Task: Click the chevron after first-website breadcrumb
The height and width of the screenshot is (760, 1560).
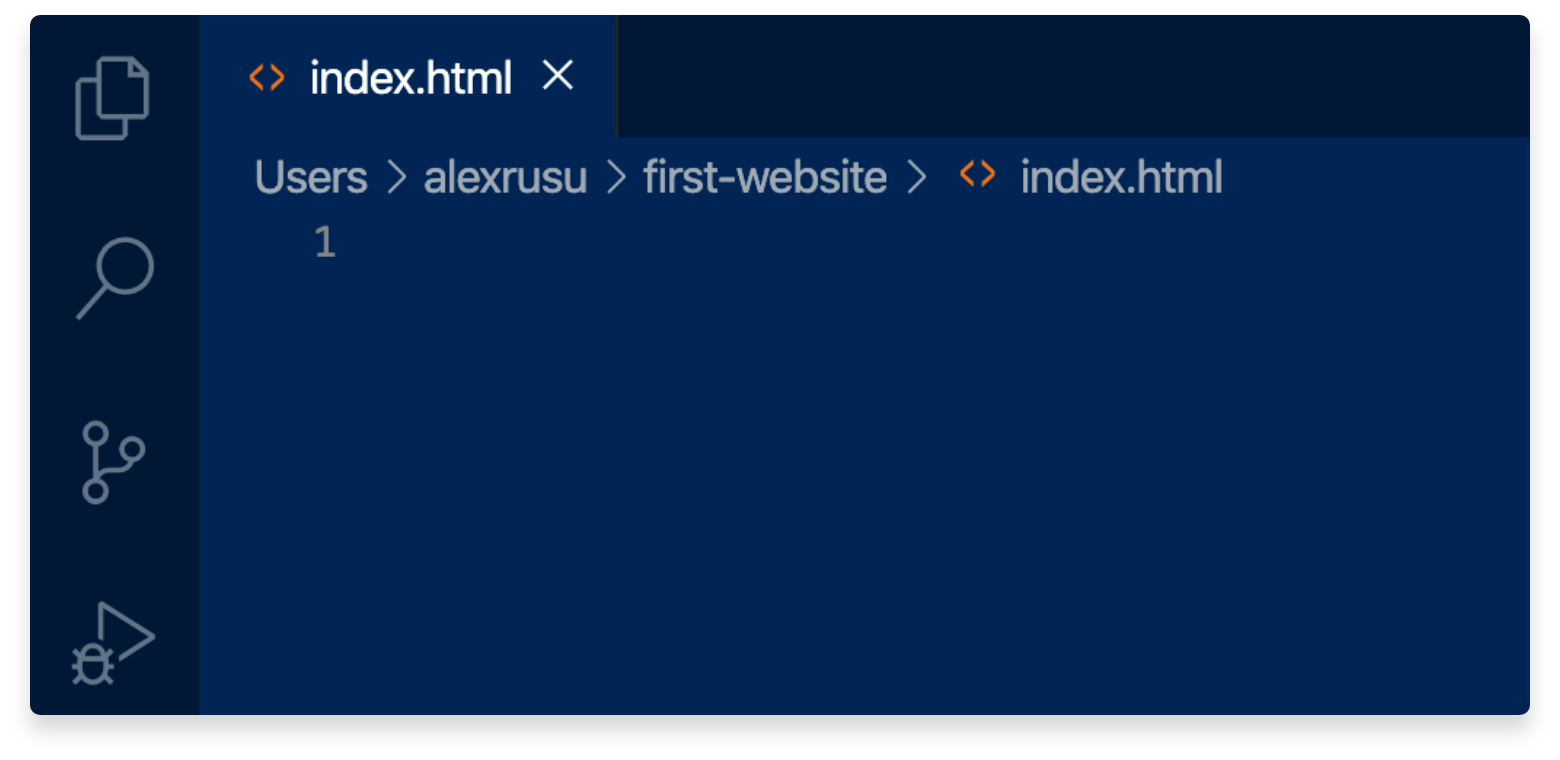Action: [x=916, y=178]
